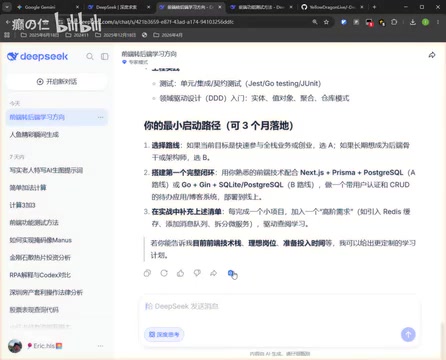Click the DeepSeek logo in the sidebar
The image size is (446, 360).
click(x=37, y=56)
